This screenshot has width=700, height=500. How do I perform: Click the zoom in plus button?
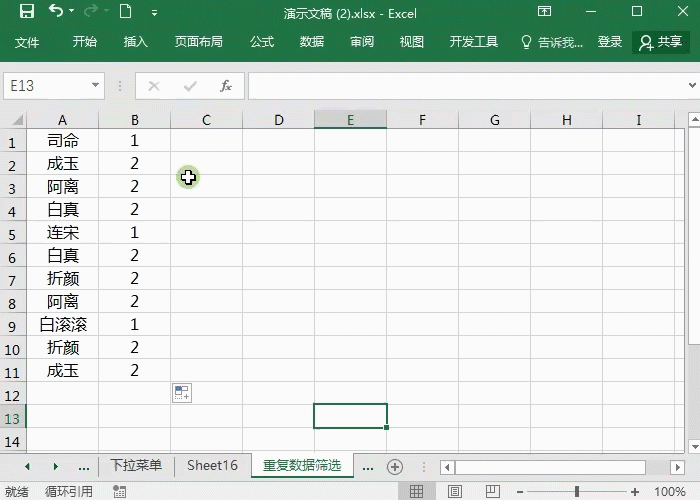tap(634, 492)
